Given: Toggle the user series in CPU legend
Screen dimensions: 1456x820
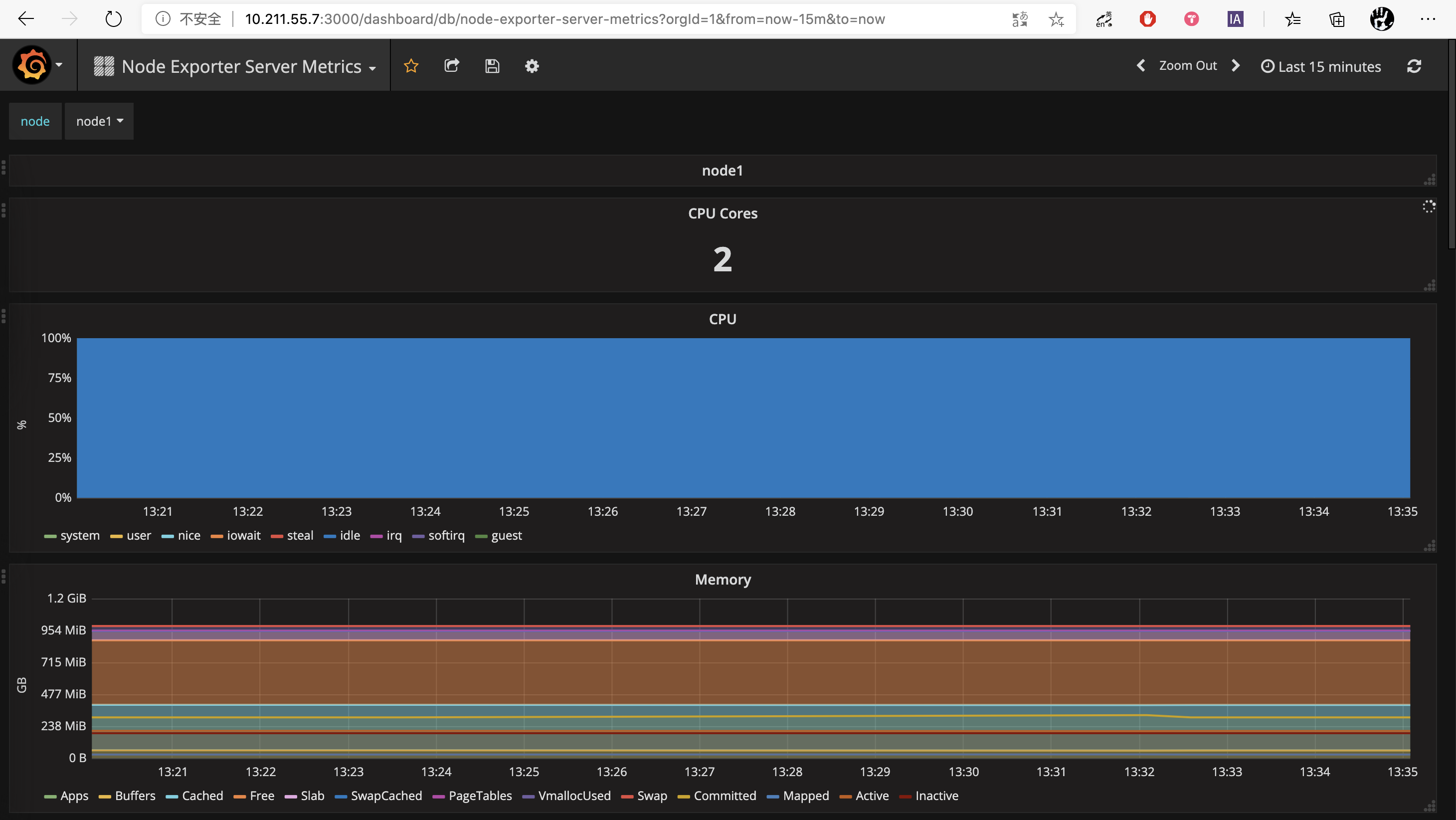Looking at the screenshot, I should pos(139,536).
